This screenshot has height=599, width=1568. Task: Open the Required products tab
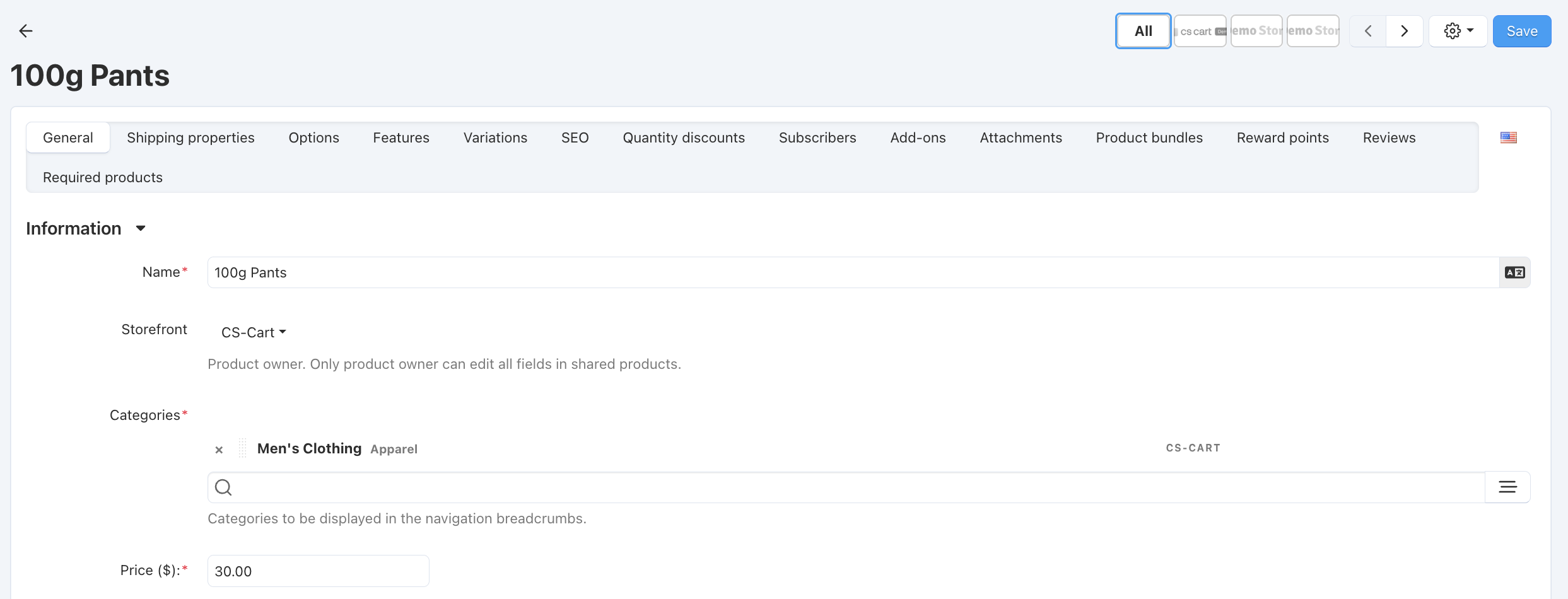click(x=103, y=177)
